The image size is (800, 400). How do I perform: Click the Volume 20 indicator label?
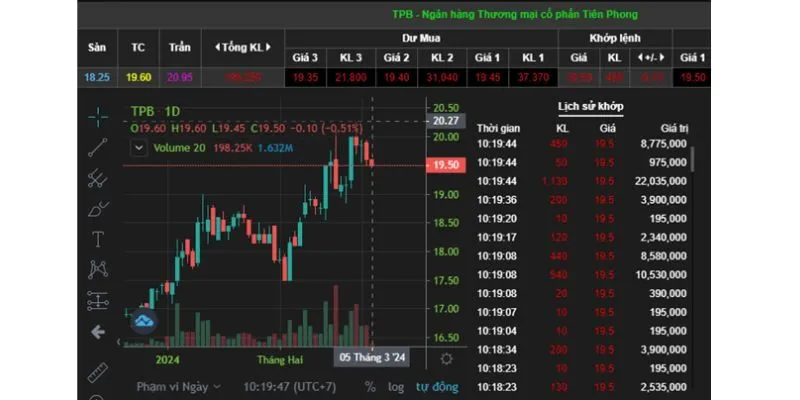180,148
